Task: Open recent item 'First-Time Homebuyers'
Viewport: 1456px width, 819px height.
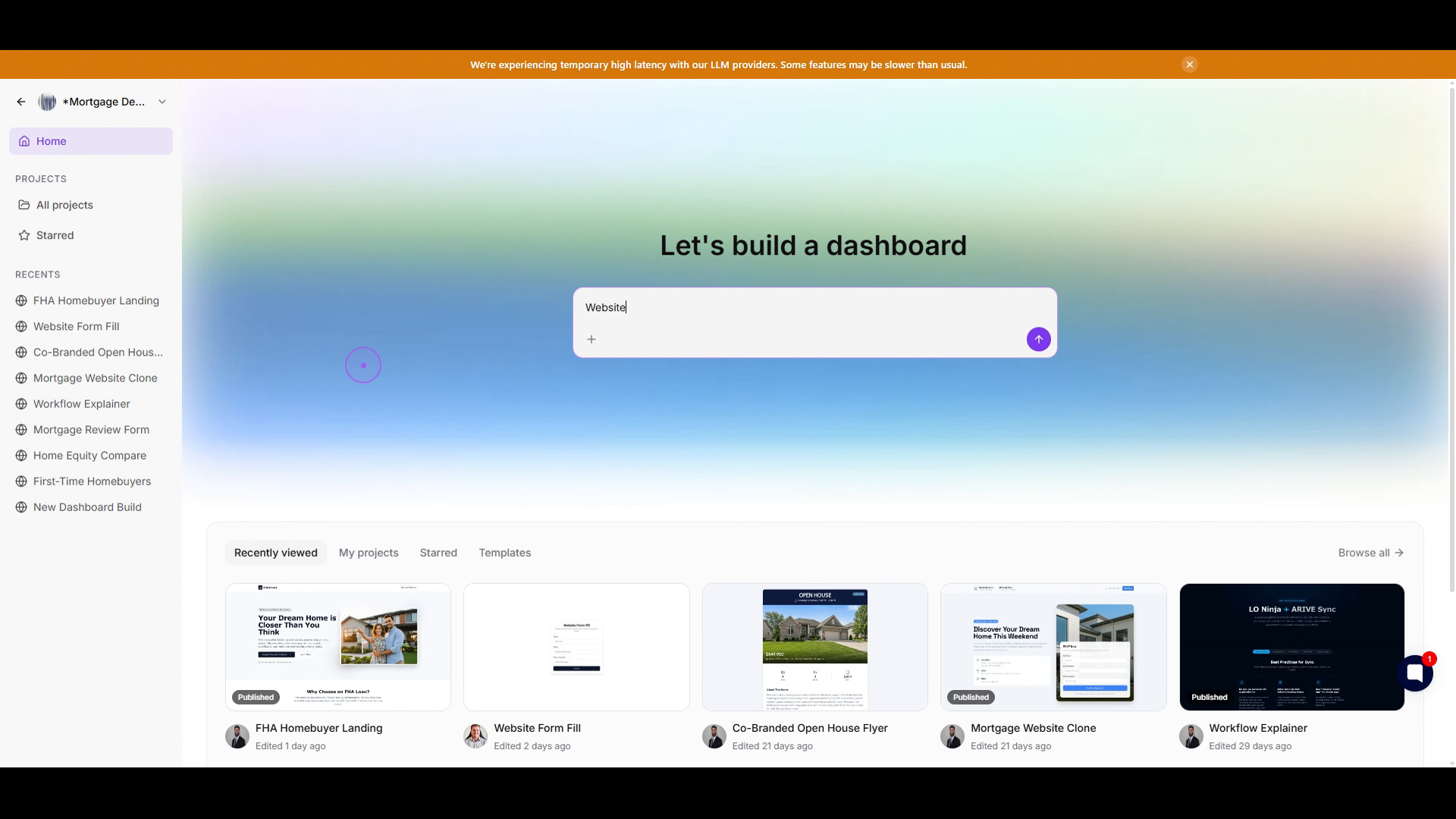Action: 91,481
